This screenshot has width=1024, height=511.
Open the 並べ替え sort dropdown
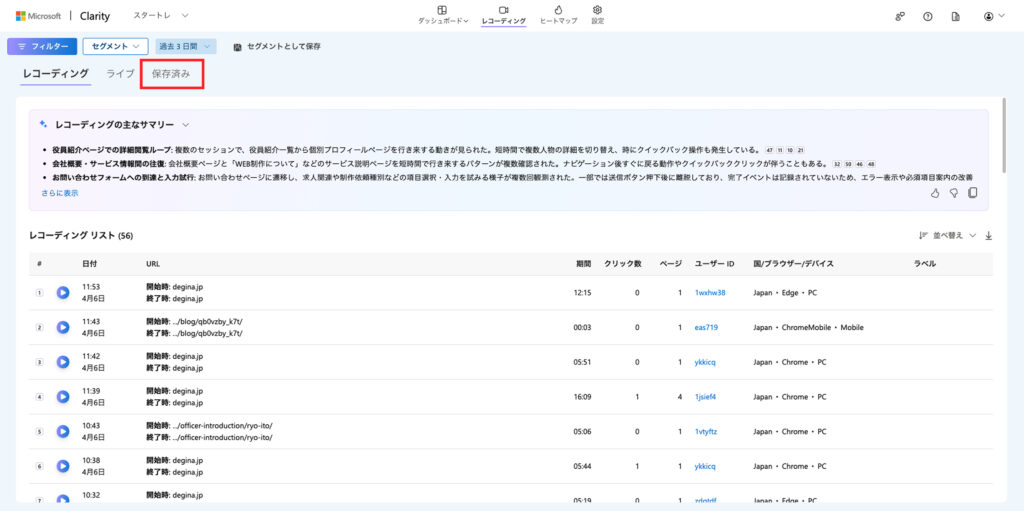(x=947, y=236)
